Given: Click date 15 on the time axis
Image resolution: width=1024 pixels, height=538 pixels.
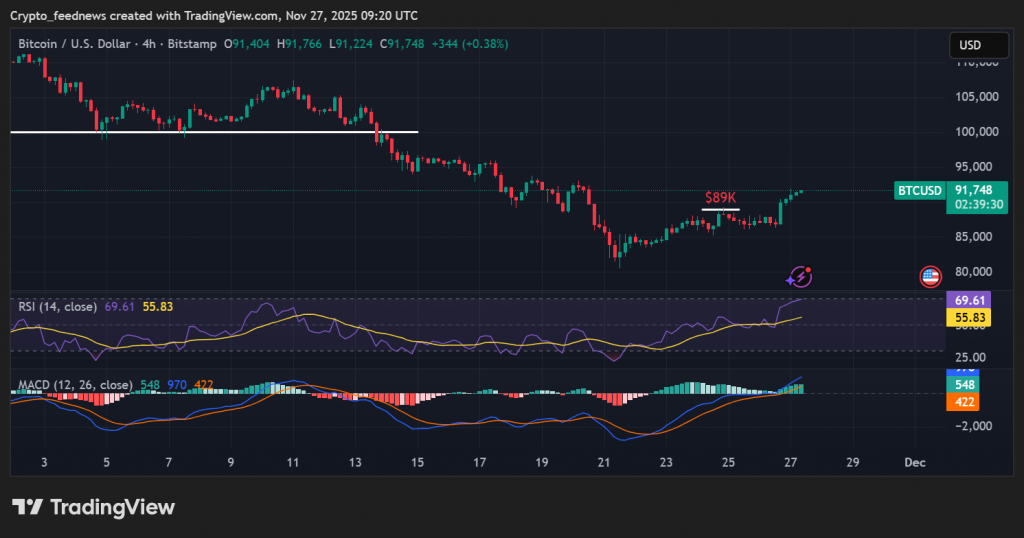Looking at the screenshot, I should pyautogui.click(x=417, y=462).
